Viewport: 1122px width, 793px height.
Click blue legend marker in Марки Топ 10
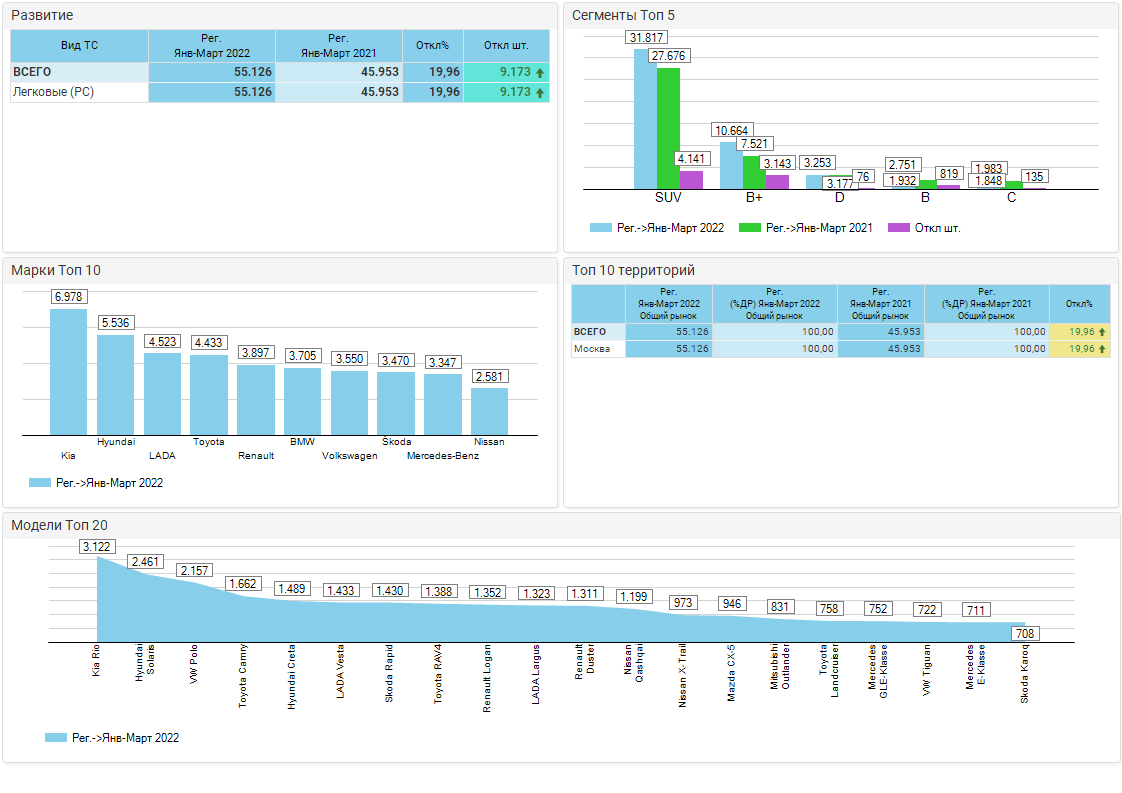(40, 483)
